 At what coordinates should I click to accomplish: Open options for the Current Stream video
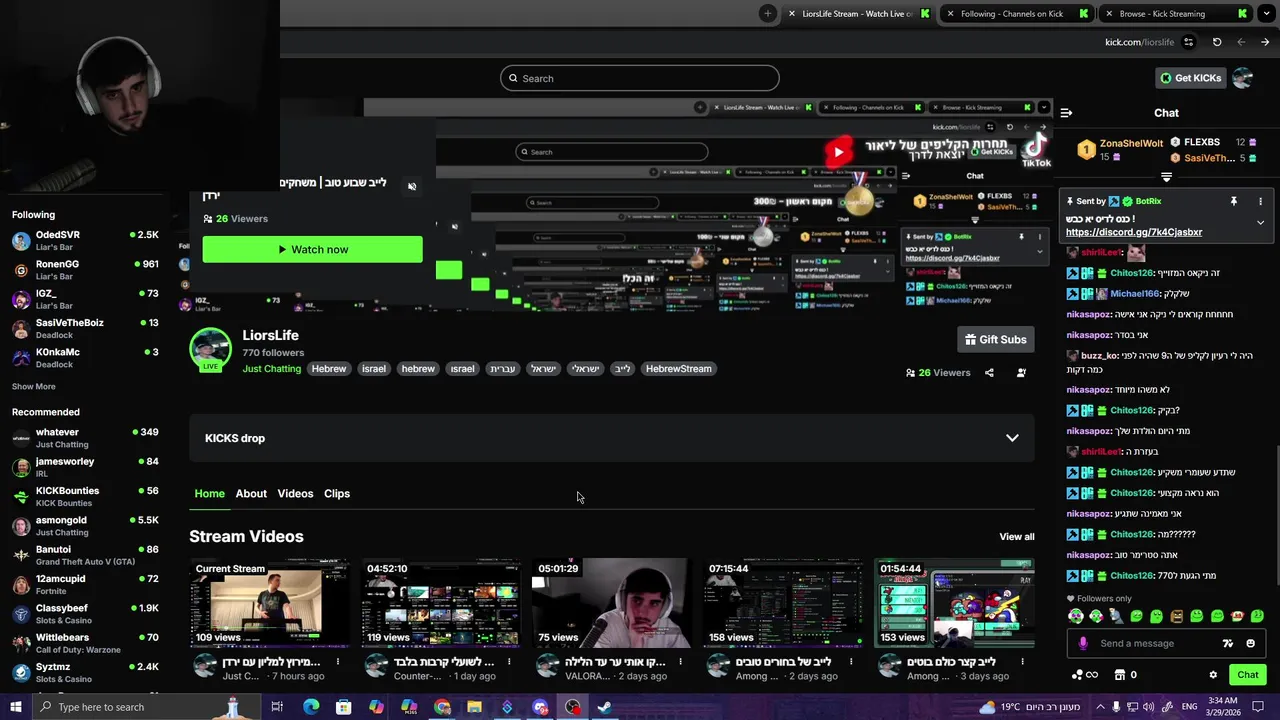pyautogui.click(x=338, y=662)
